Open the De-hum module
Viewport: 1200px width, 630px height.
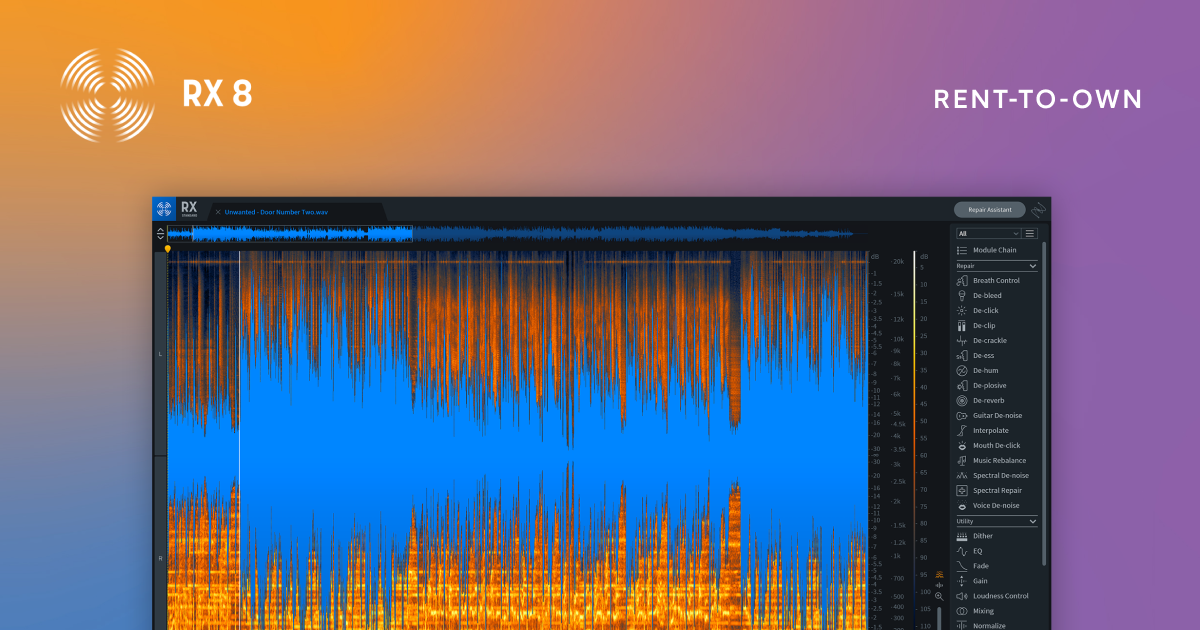click(977, 371)
